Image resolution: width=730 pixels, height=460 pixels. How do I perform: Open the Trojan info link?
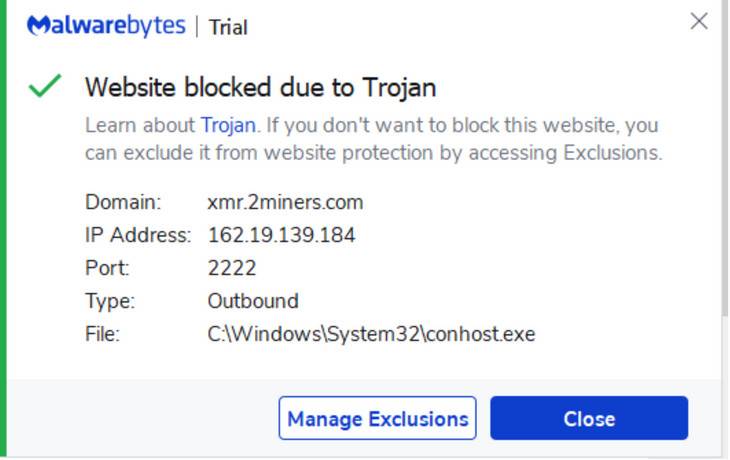pyautogui.click(x=228, y=125)
